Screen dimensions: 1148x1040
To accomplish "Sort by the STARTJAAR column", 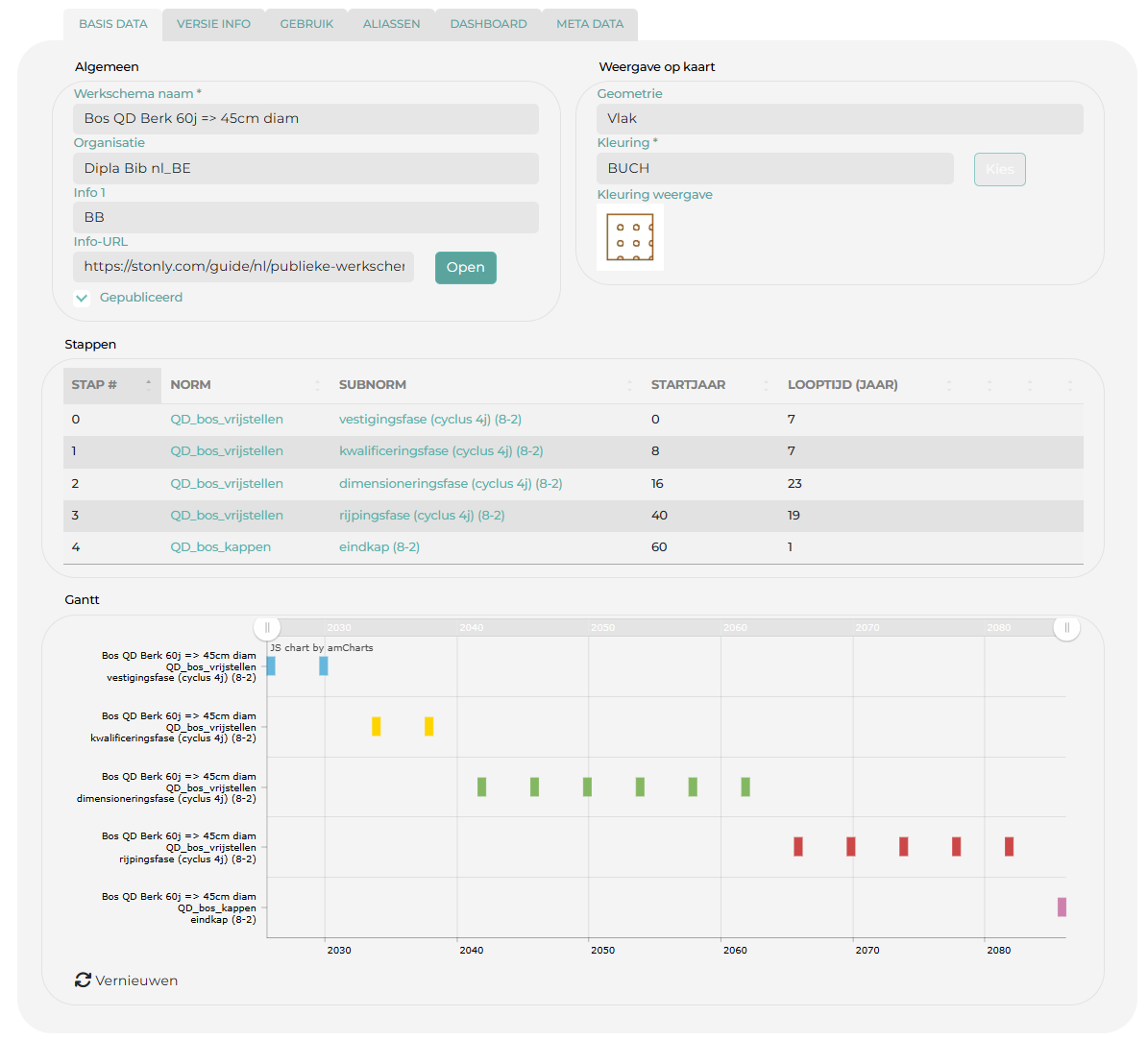I will tap(688, 385).
